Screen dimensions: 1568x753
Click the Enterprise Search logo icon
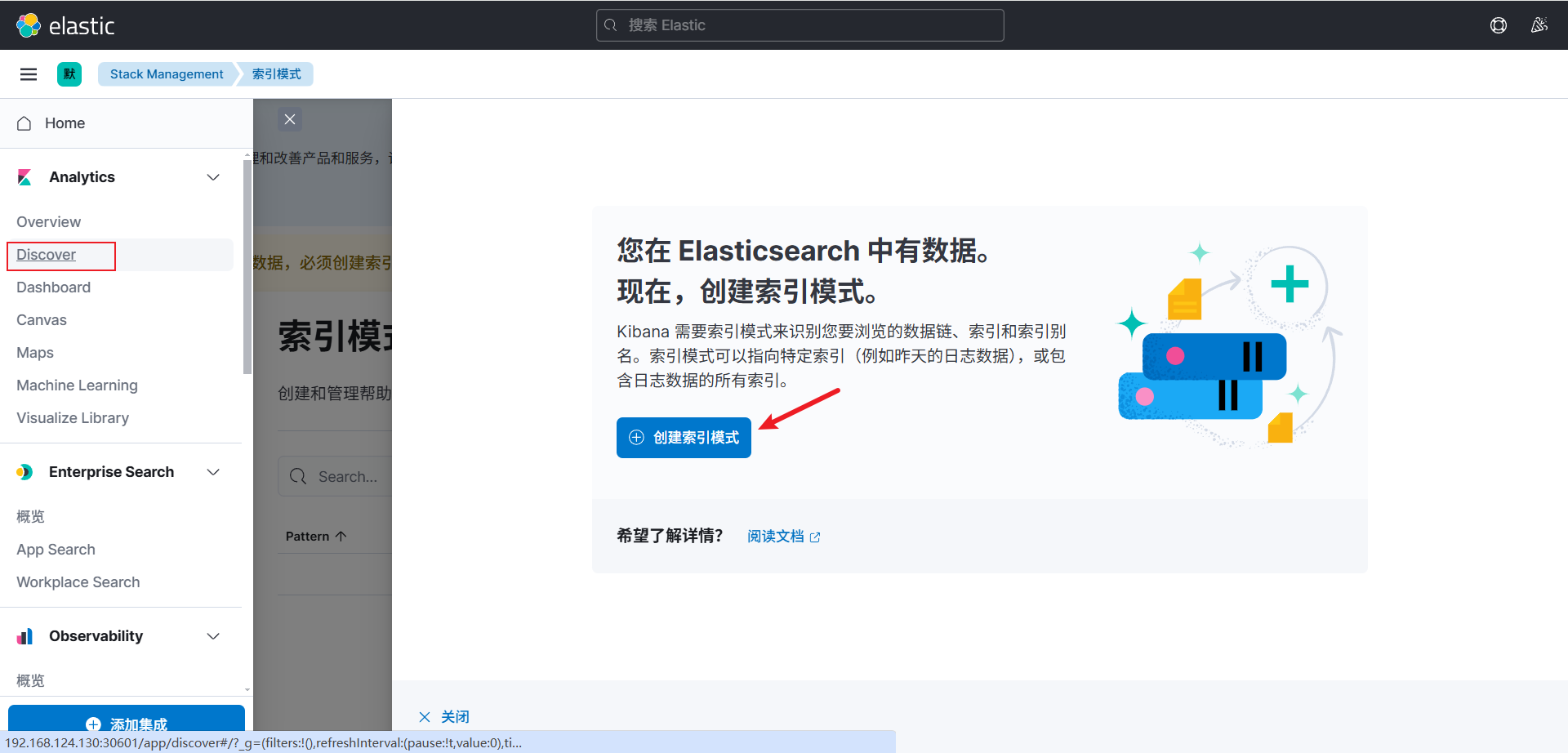24,472
